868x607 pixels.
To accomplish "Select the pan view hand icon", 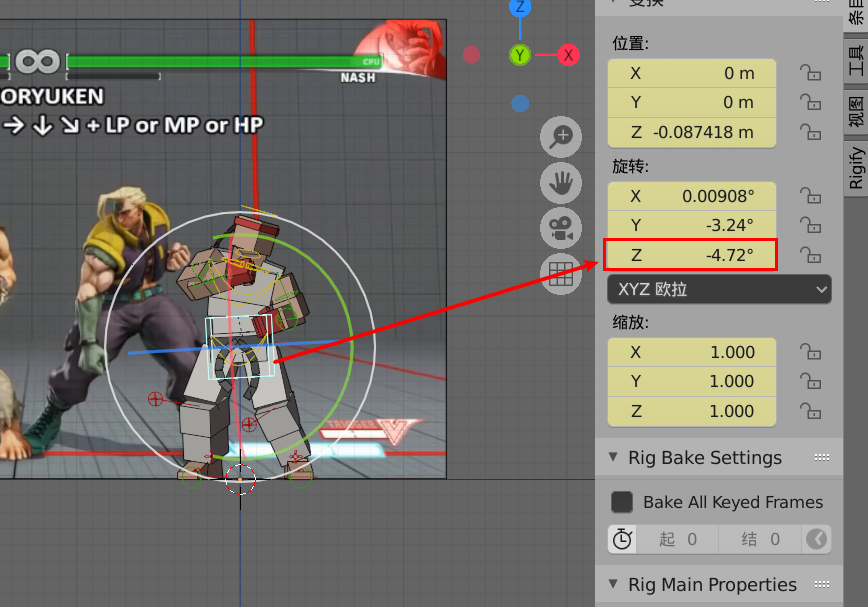I will point(561,183).
